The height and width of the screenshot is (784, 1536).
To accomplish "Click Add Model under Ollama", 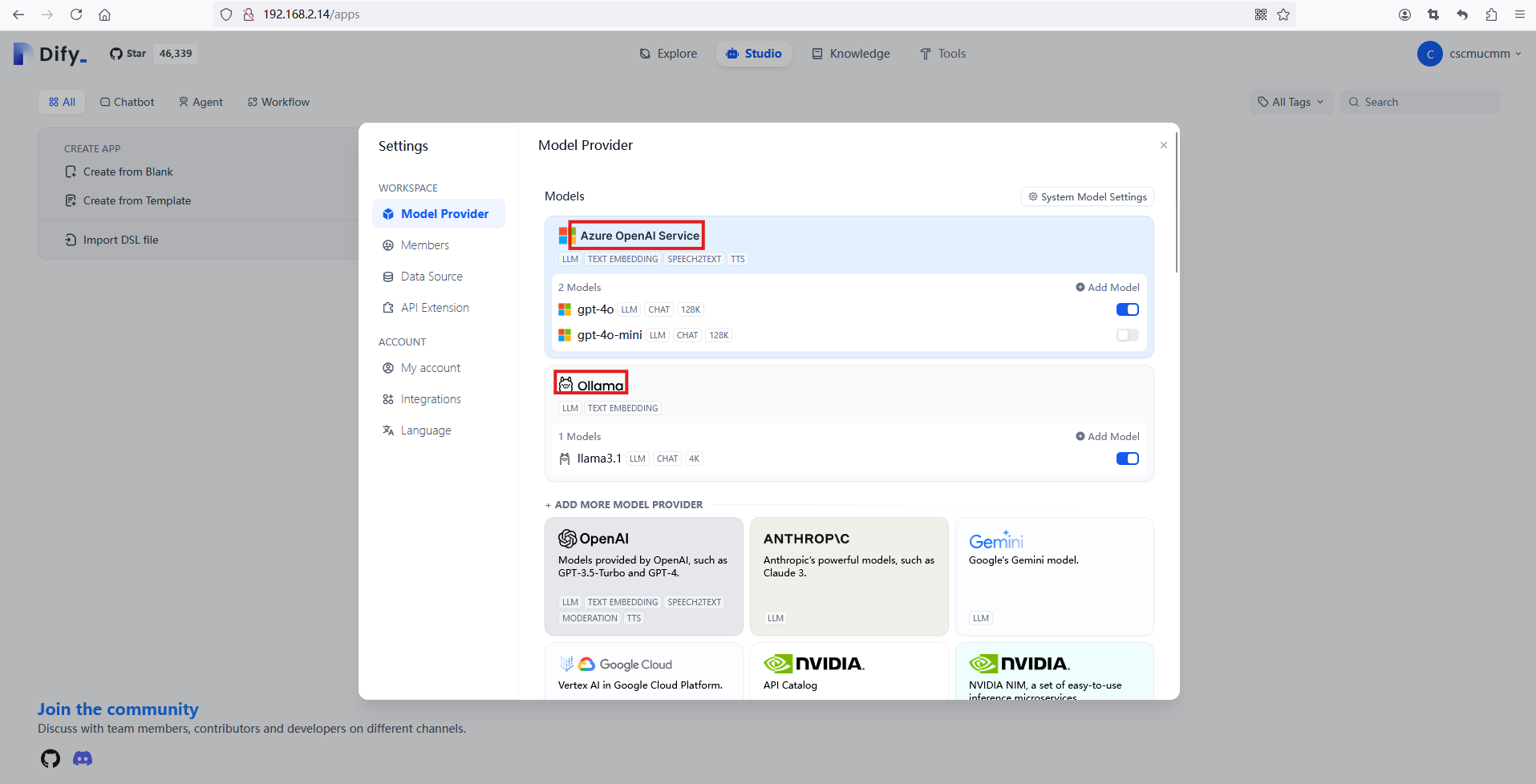I will 1107,436.
